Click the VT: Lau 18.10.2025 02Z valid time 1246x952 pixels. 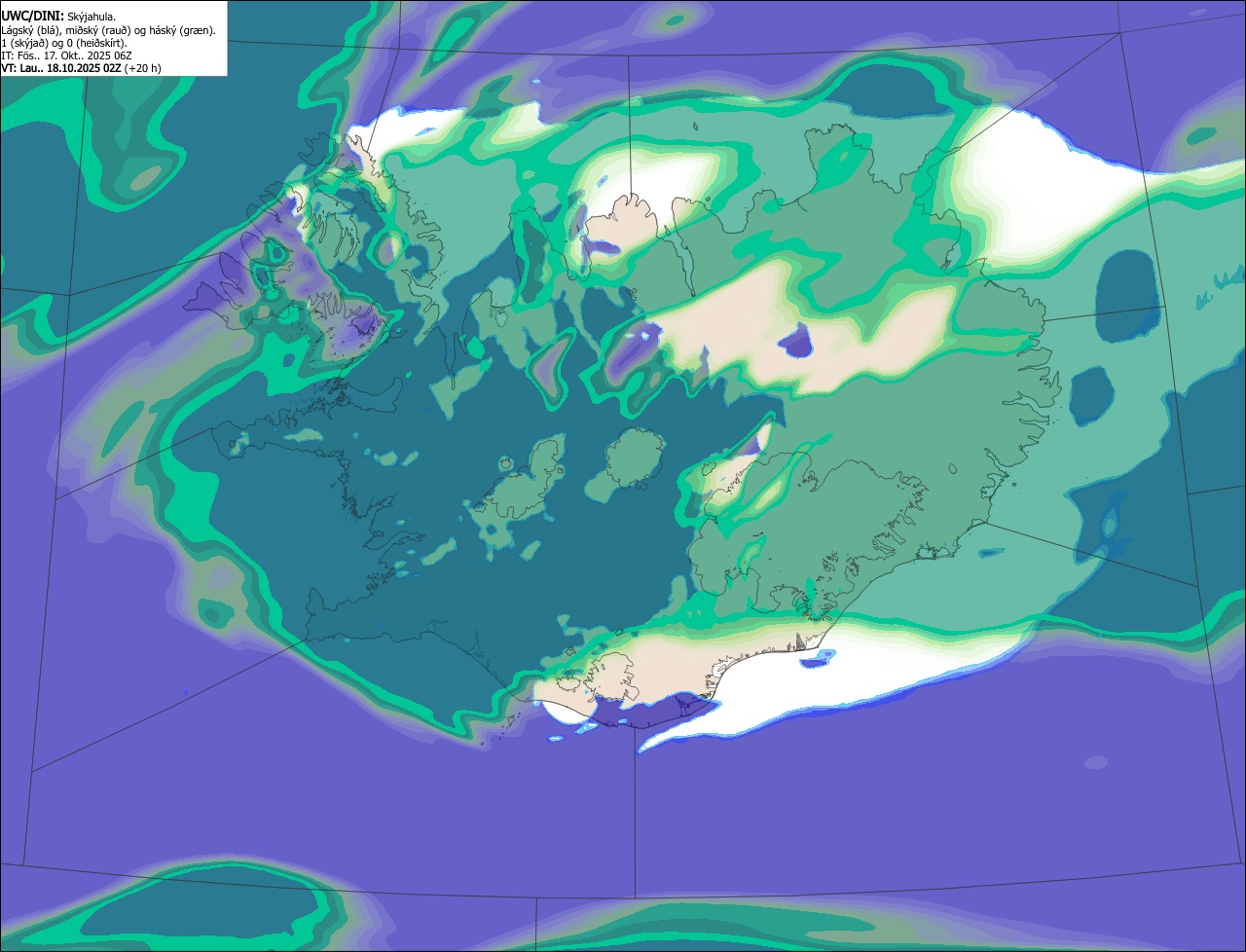[x=60, y=68]
